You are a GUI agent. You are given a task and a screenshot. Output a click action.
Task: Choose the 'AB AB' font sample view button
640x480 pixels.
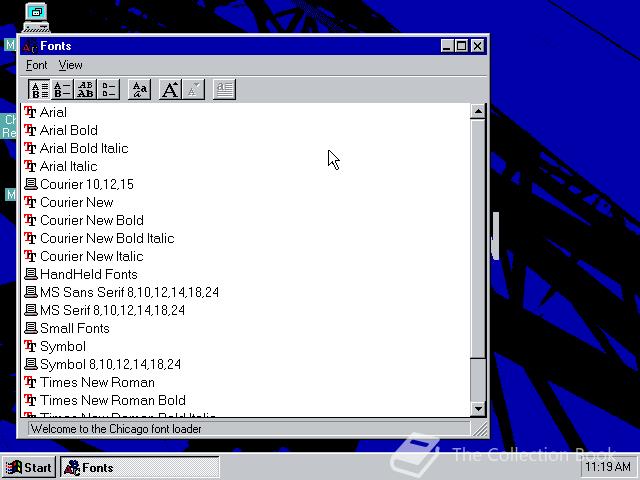click(86, 89)
